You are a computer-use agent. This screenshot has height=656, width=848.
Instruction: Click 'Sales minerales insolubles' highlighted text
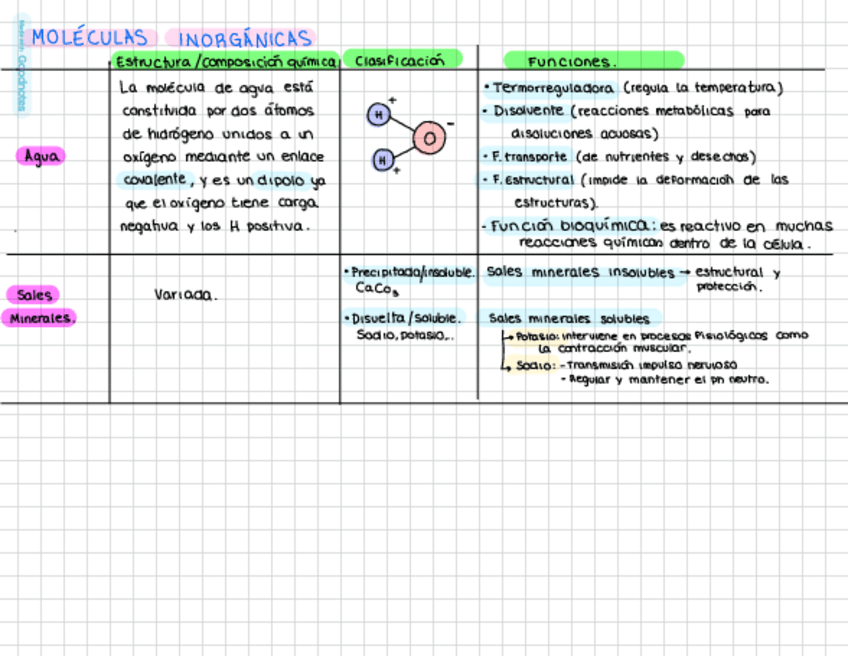[580, 272]
